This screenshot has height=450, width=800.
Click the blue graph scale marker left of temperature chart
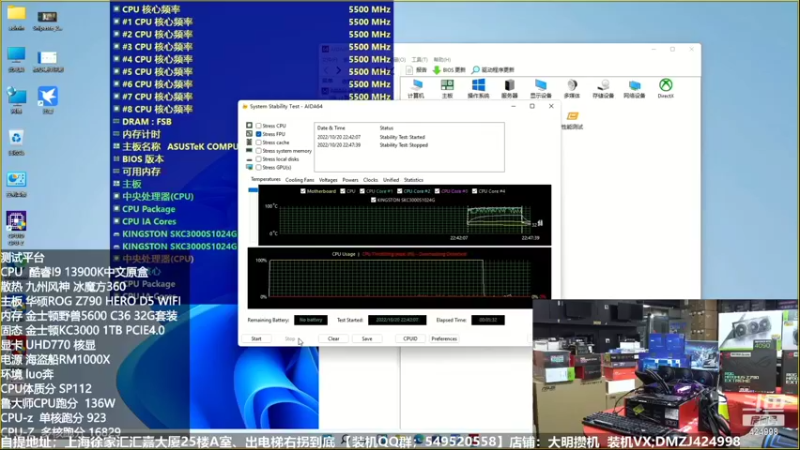tap(253, 190)
